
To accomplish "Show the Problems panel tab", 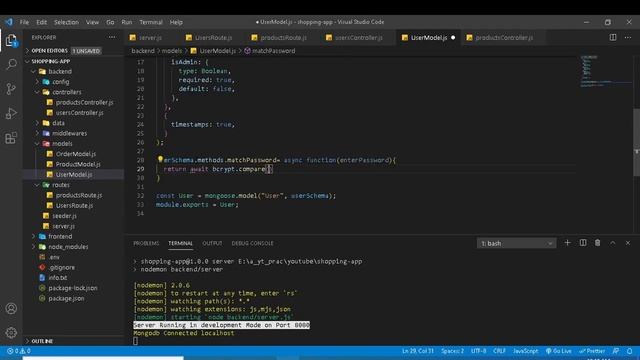I will [146, 243].
